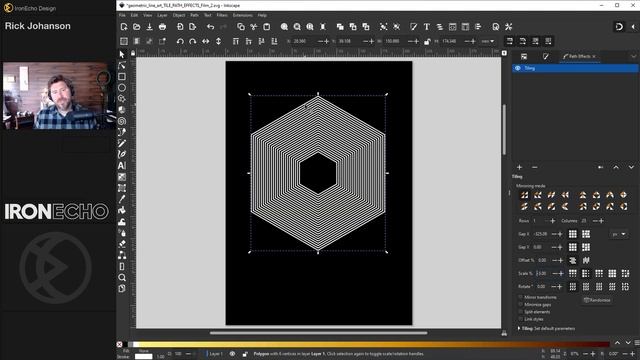Screen dimensions: 640x360
Task: Switch to the Path Effects tab
Action: 579,56
